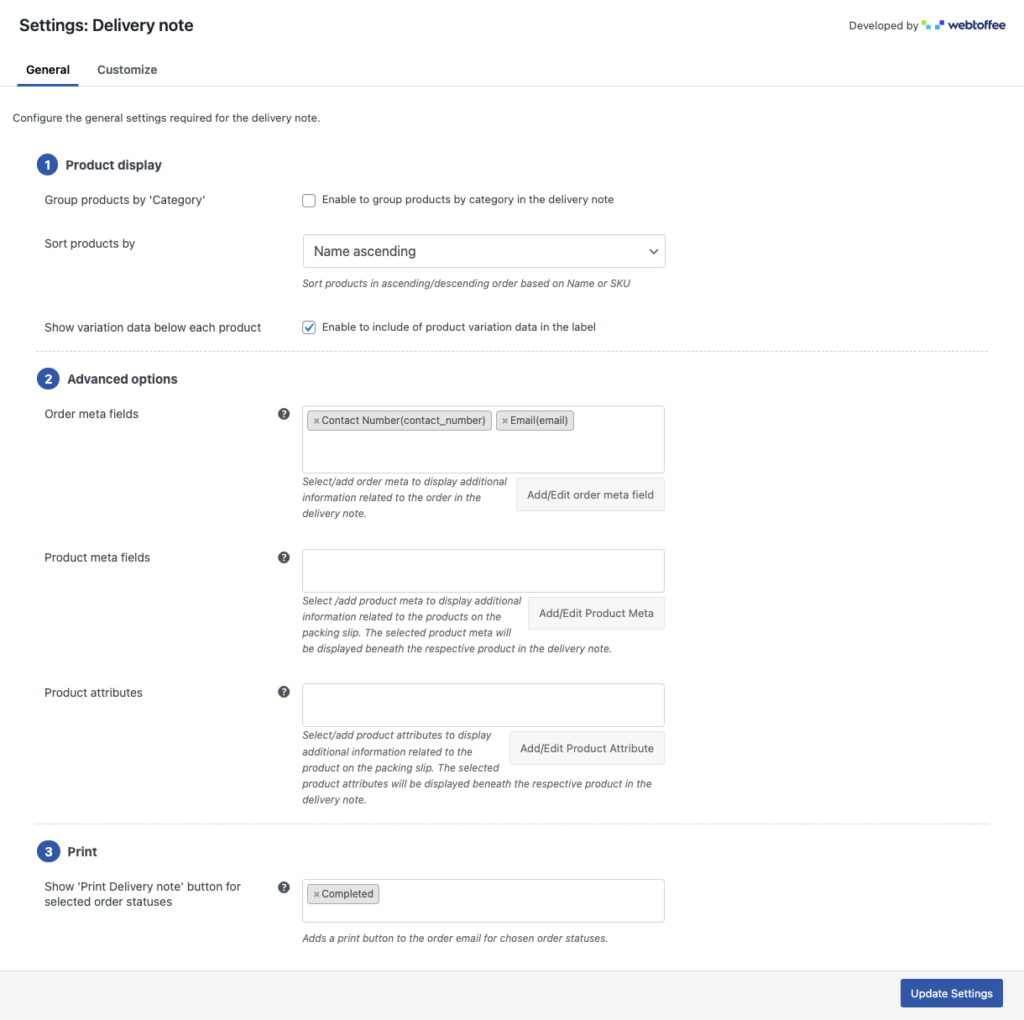The height and width of the screenshot is (1020, 1024).
Task: Click the help icon beside Order meta fields
Action: coord(284,414)
